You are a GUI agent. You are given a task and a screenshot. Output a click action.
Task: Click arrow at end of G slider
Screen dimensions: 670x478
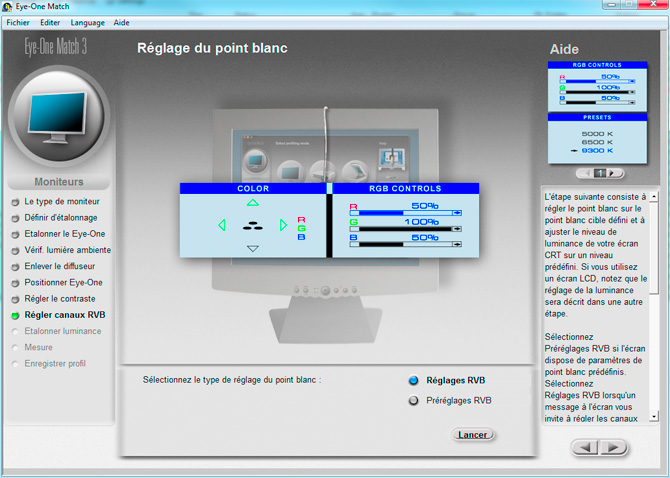coord(457,229)
